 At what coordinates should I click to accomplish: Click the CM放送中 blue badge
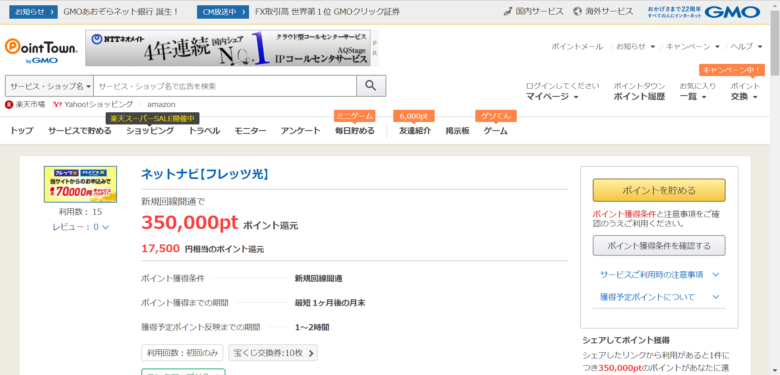click(x=223, y=11)
